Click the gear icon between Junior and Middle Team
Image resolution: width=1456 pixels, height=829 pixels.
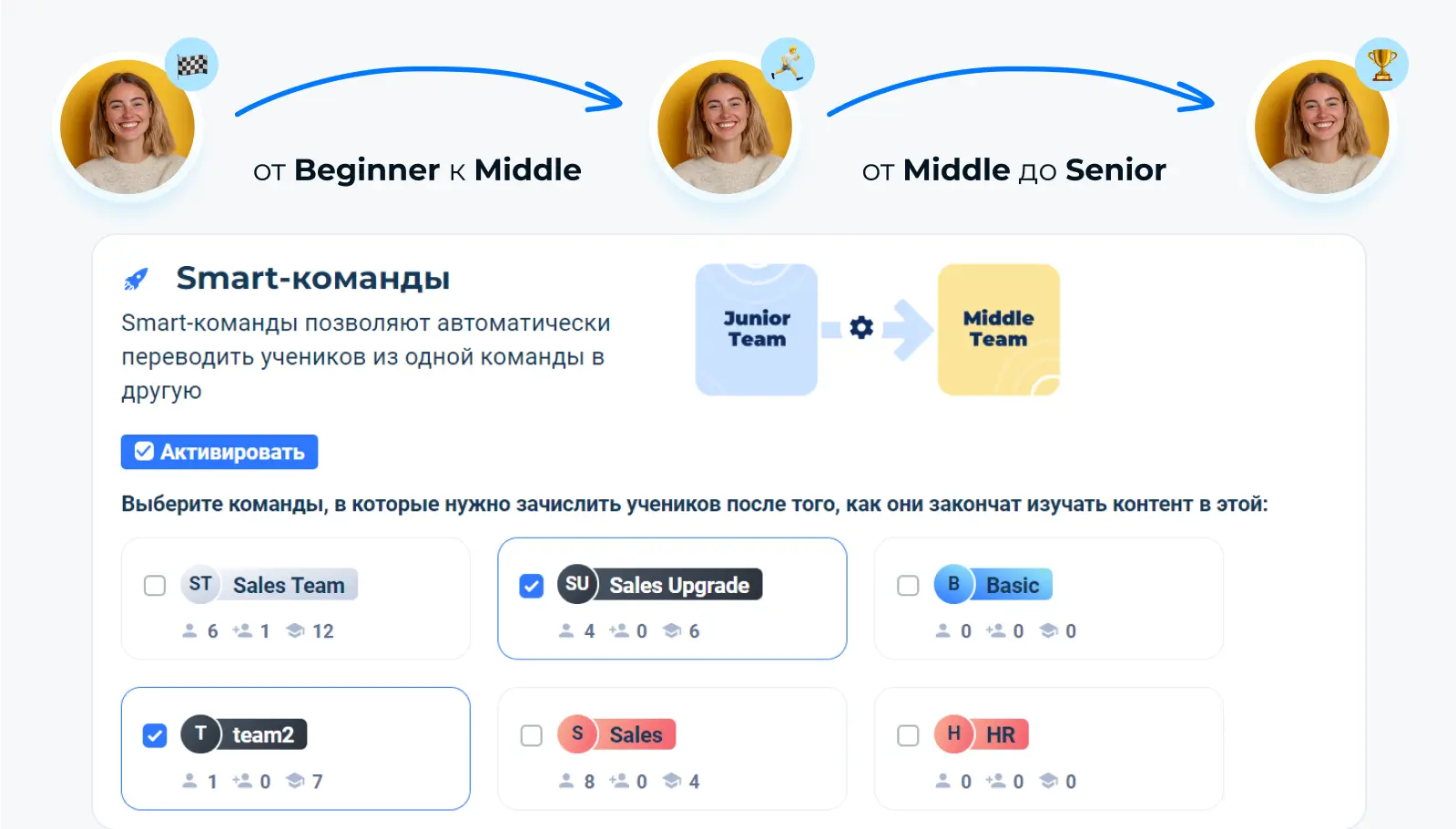click(x=860, y=329)
